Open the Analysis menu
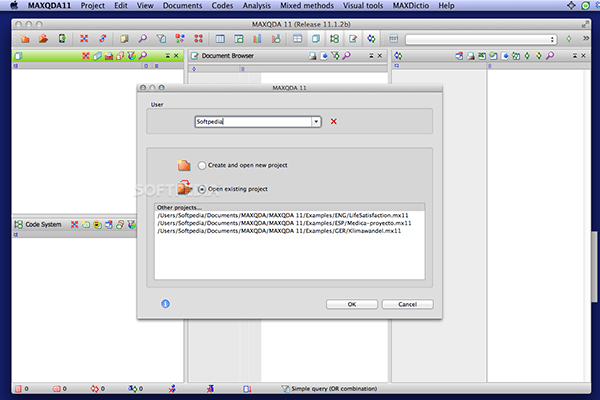 [x=257, y=6]
